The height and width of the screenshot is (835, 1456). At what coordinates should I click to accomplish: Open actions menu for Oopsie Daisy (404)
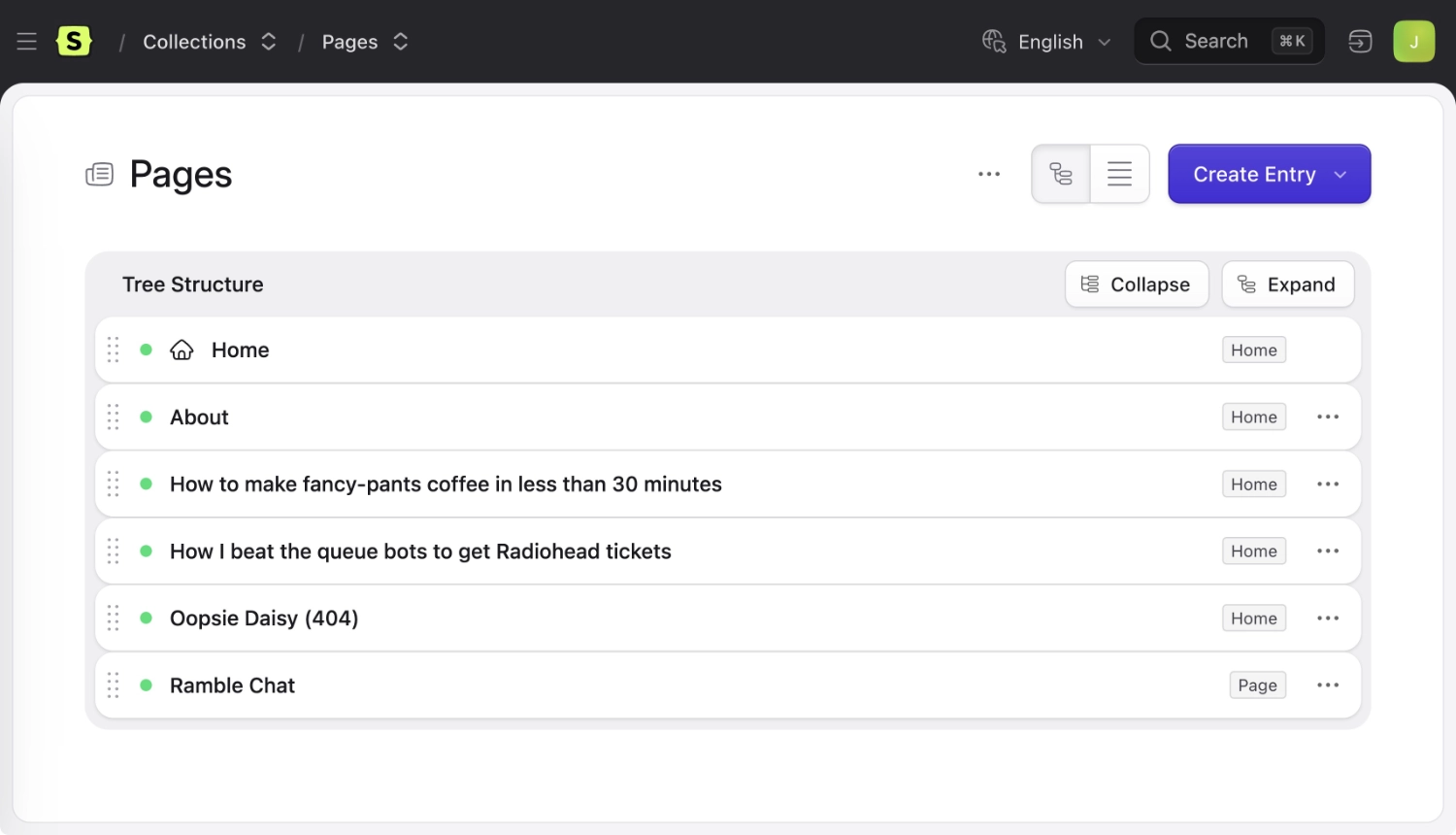click(x=1327, y=618)
